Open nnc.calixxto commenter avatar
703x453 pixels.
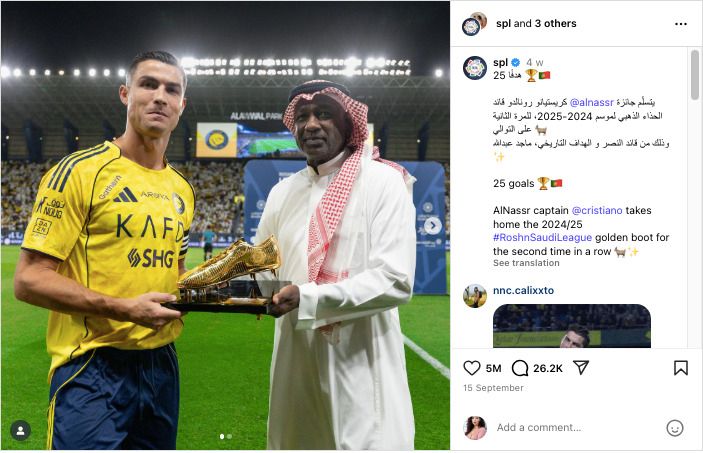[x=475, y=296]
